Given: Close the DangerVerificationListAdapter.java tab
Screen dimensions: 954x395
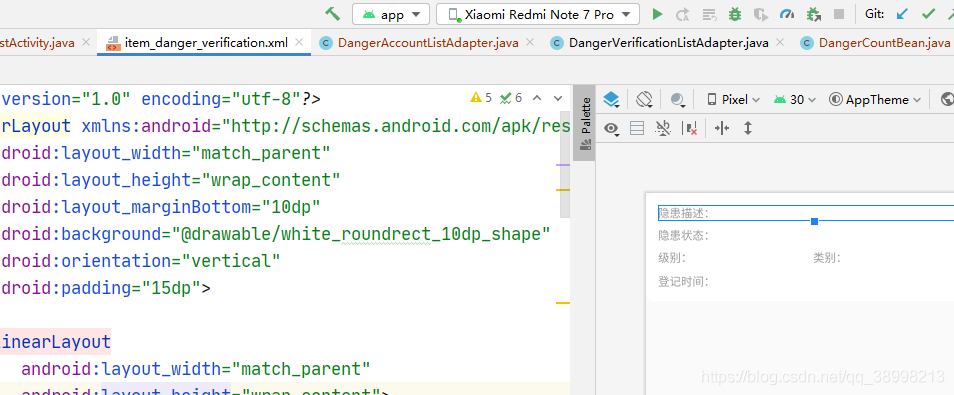Looking at the screenshot, I should [x=780, y=43].
